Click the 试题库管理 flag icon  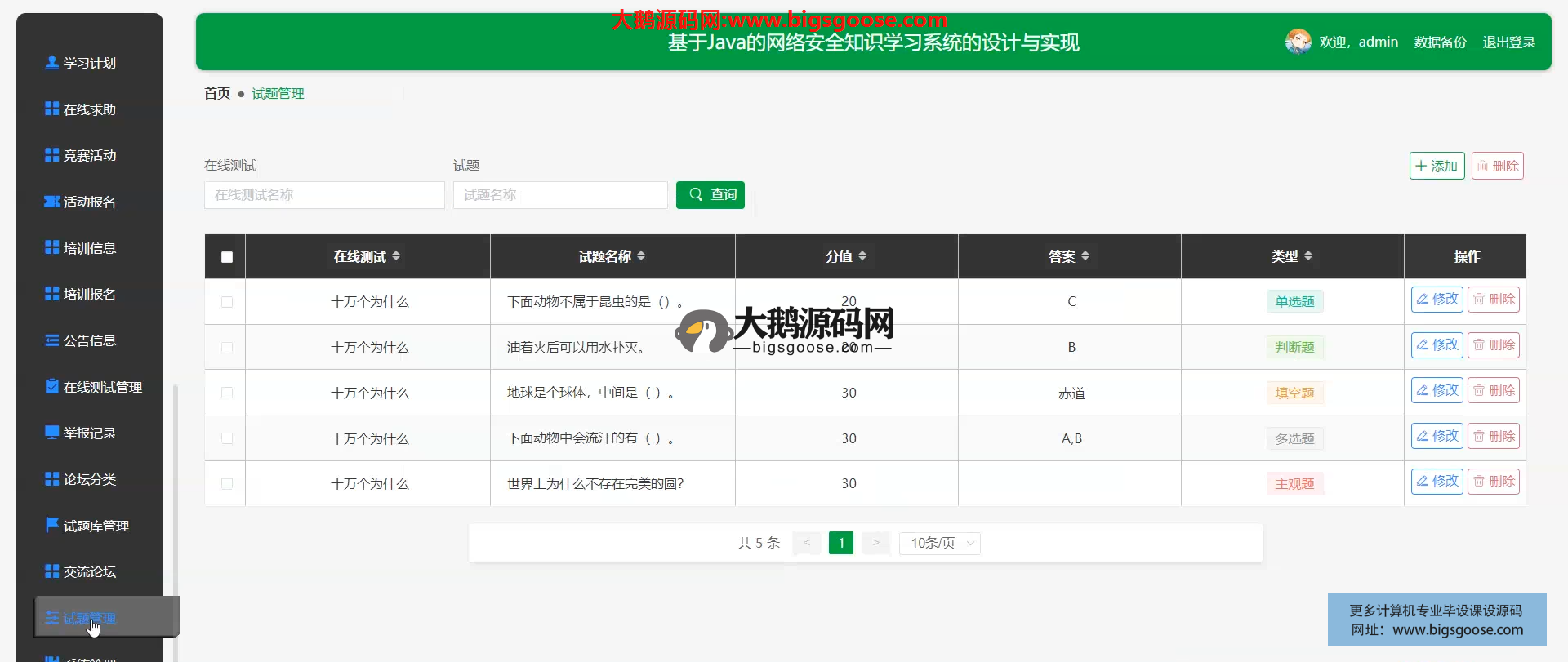click(51, 525)
